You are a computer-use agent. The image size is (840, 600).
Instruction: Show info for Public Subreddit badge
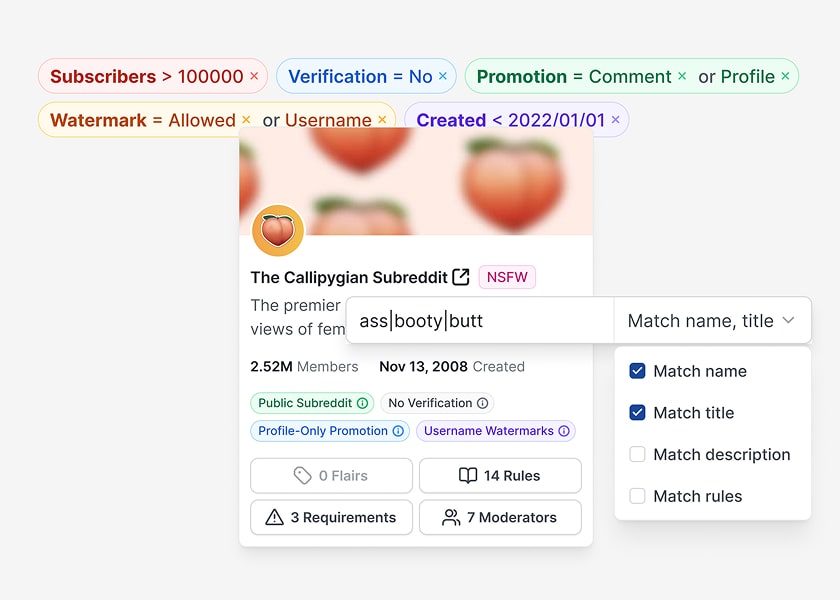(363, 403)
